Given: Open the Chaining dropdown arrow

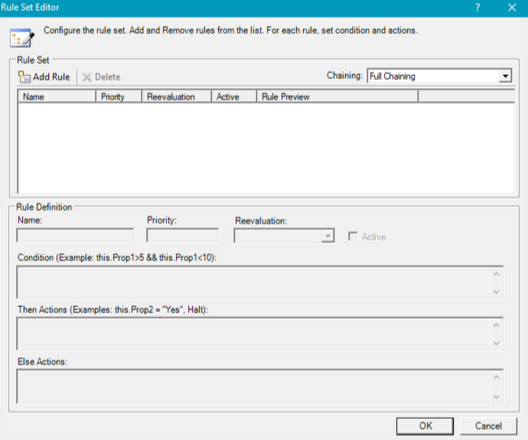Looking at the screenshot, I should point(505,76).
